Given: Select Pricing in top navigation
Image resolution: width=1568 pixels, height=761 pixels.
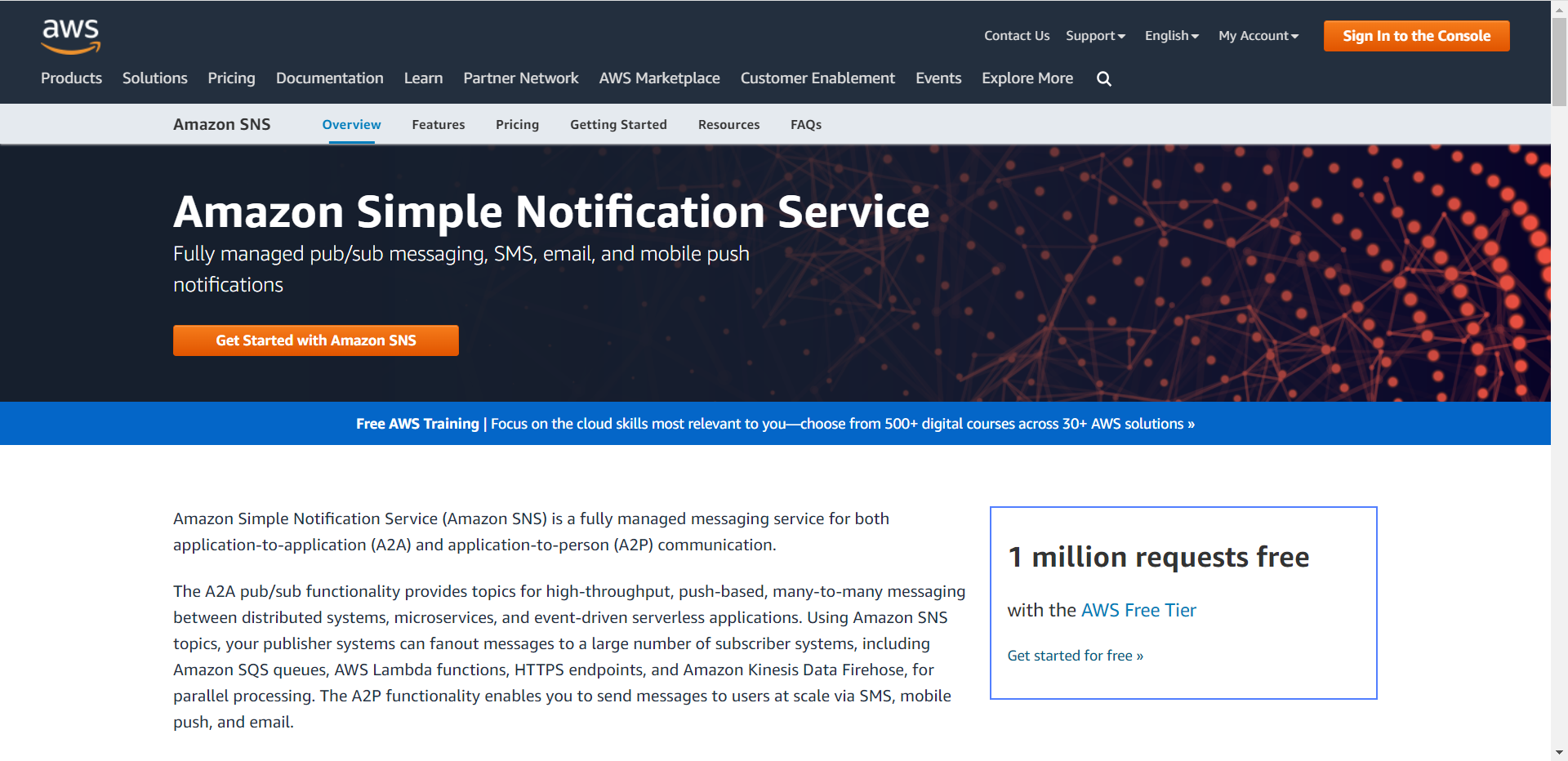Looking at the screenshot, I should [231, 78].
